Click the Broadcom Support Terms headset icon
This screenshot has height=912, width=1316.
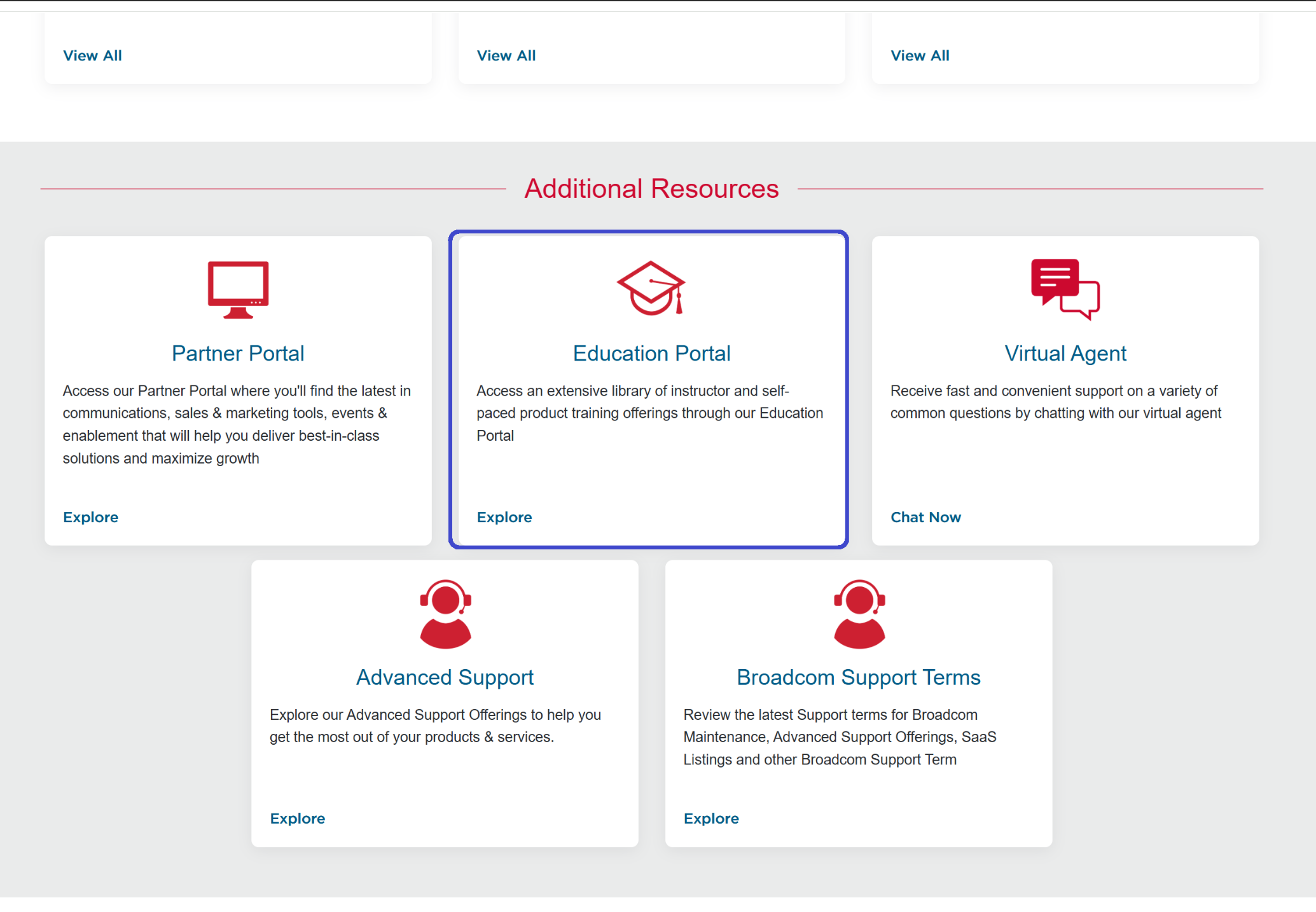[859, 614]
